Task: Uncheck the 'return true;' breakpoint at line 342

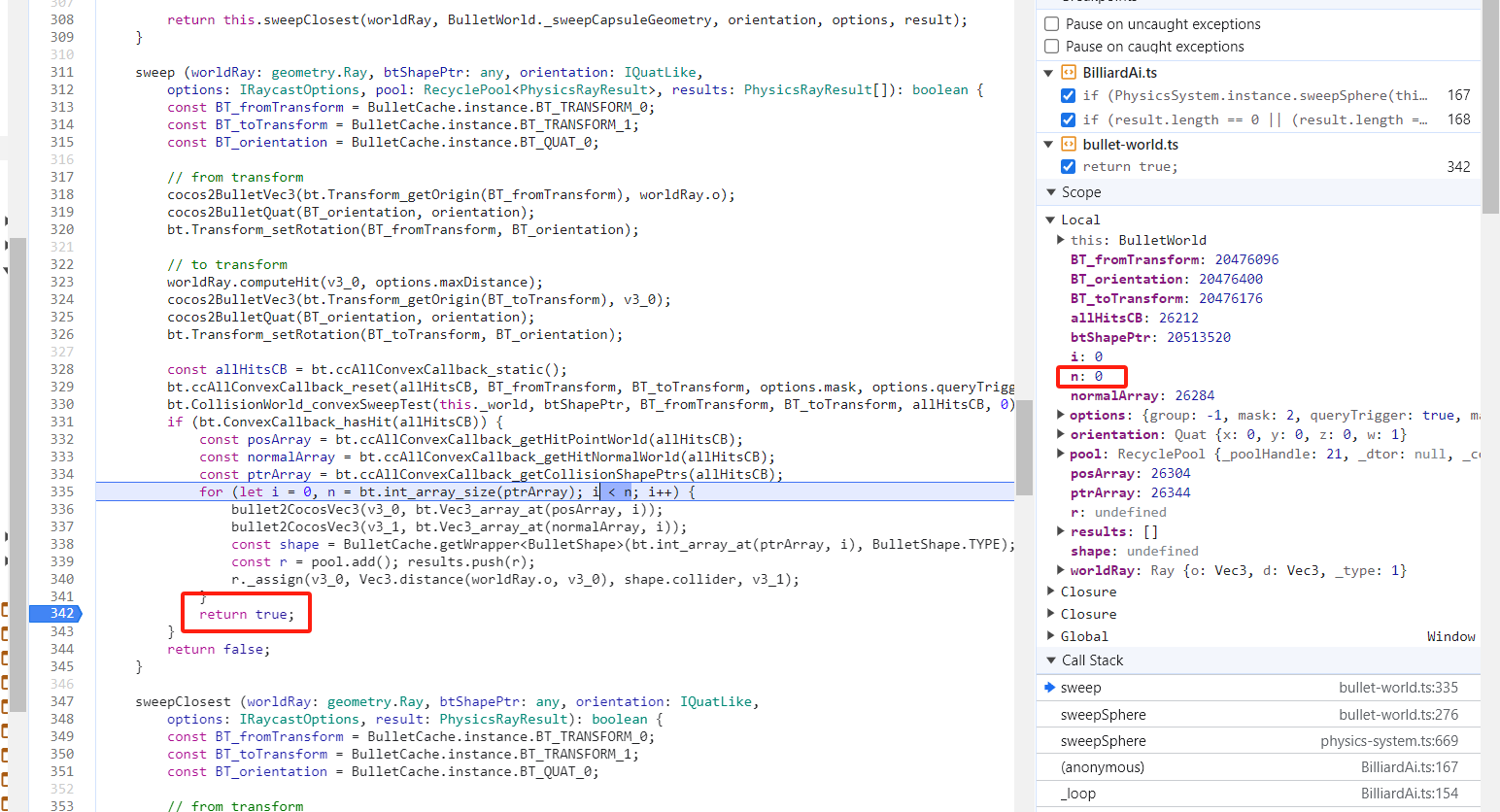Action: pyautogui.click(x=1068, y=167)
